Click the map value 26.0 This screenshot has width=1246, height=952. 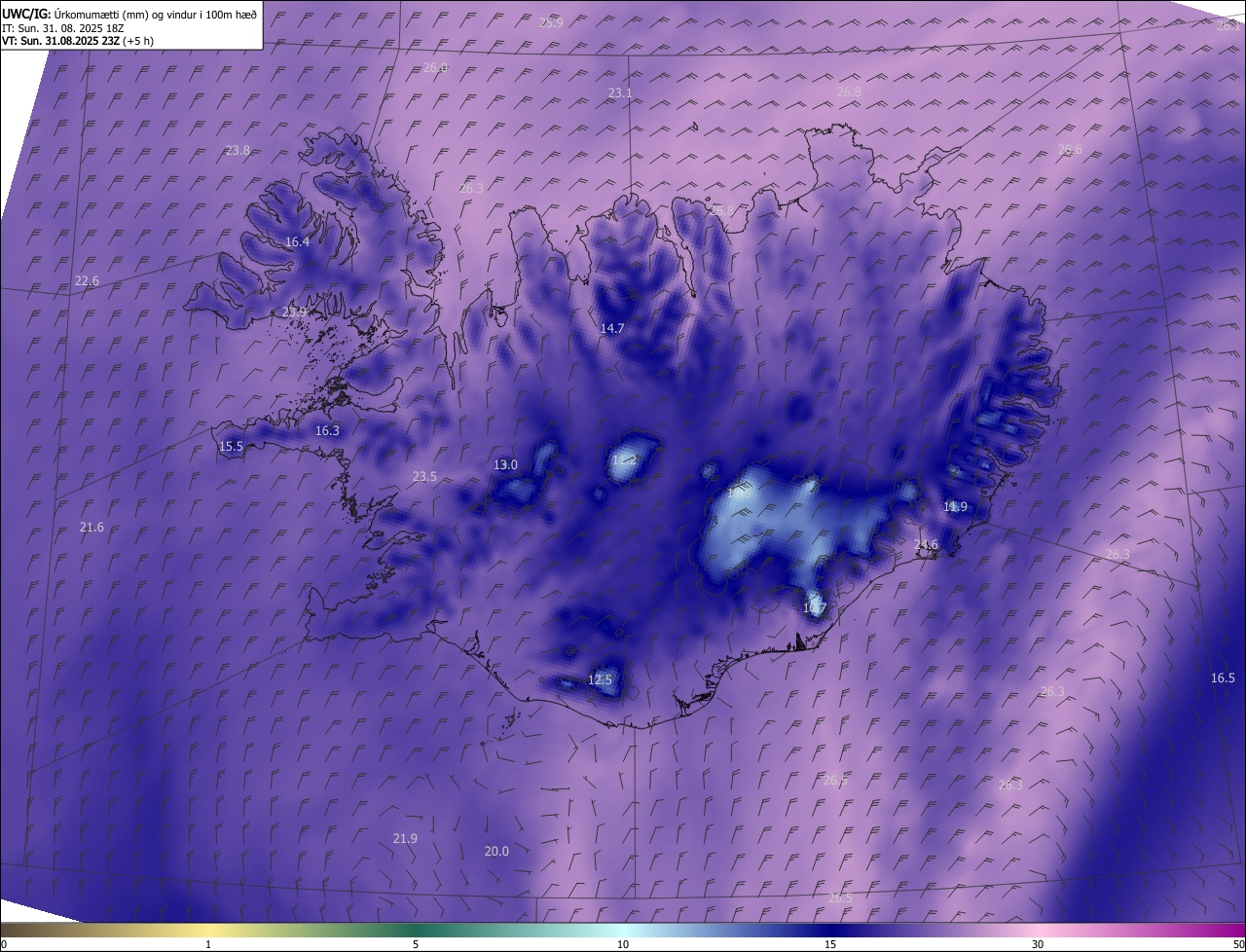(x=435, y=67)
